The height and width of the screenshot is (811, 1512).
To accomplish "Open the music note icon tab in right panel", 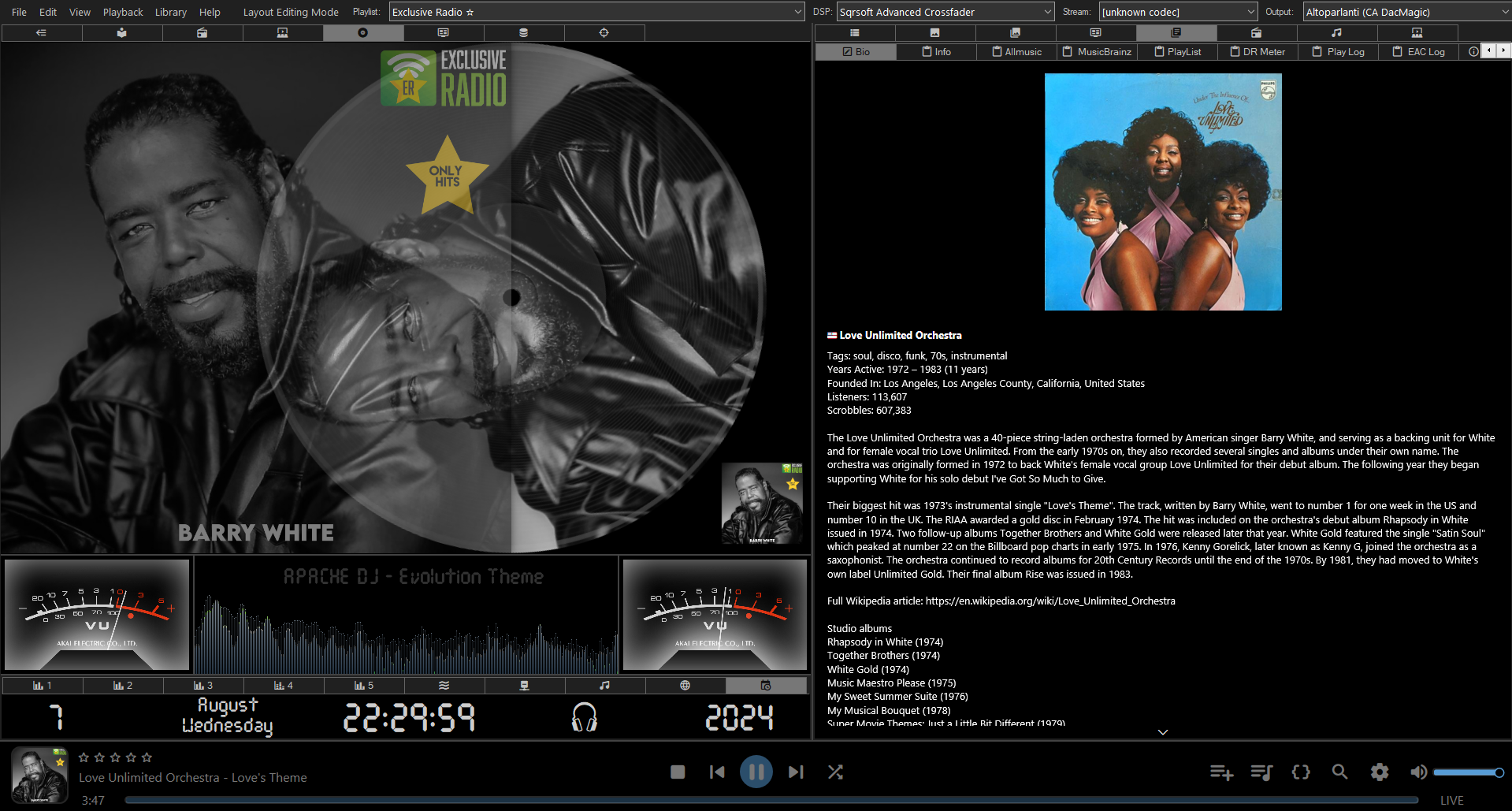I will coord(1336,33).
